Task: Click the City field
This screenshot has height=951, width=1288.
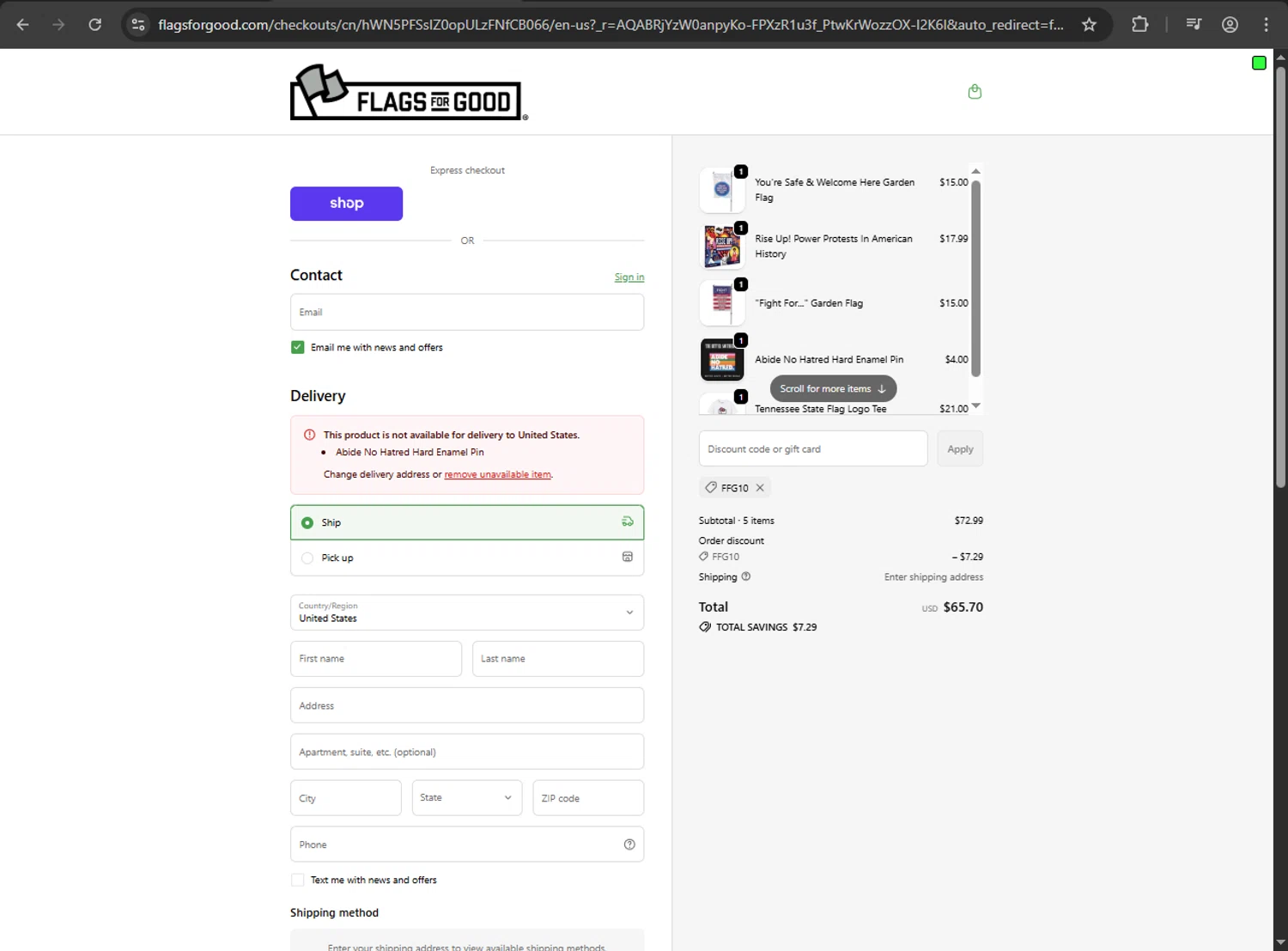Action: point(346,798)
